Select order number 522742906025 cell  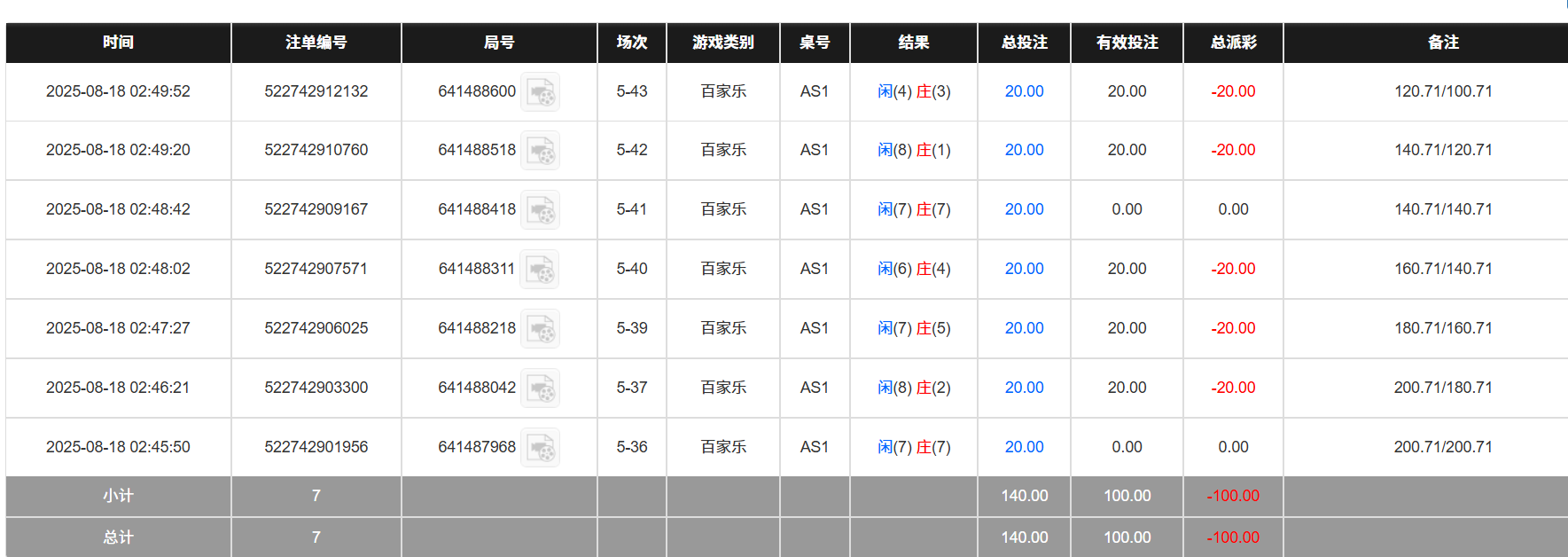(x=316, y=328)
